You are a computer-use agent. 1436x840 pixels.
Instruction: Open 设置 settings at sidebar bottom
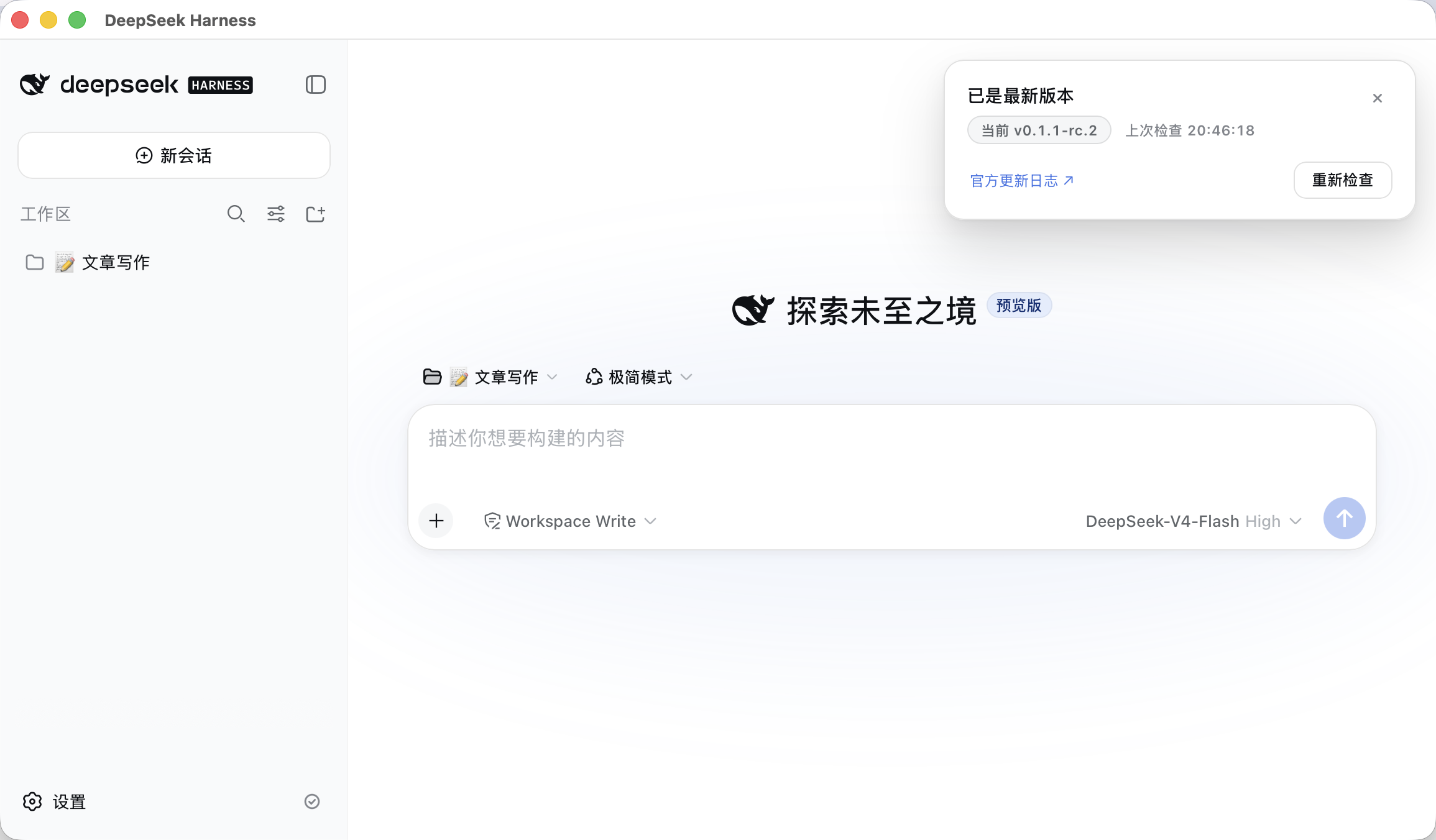(x=54, y=801)
